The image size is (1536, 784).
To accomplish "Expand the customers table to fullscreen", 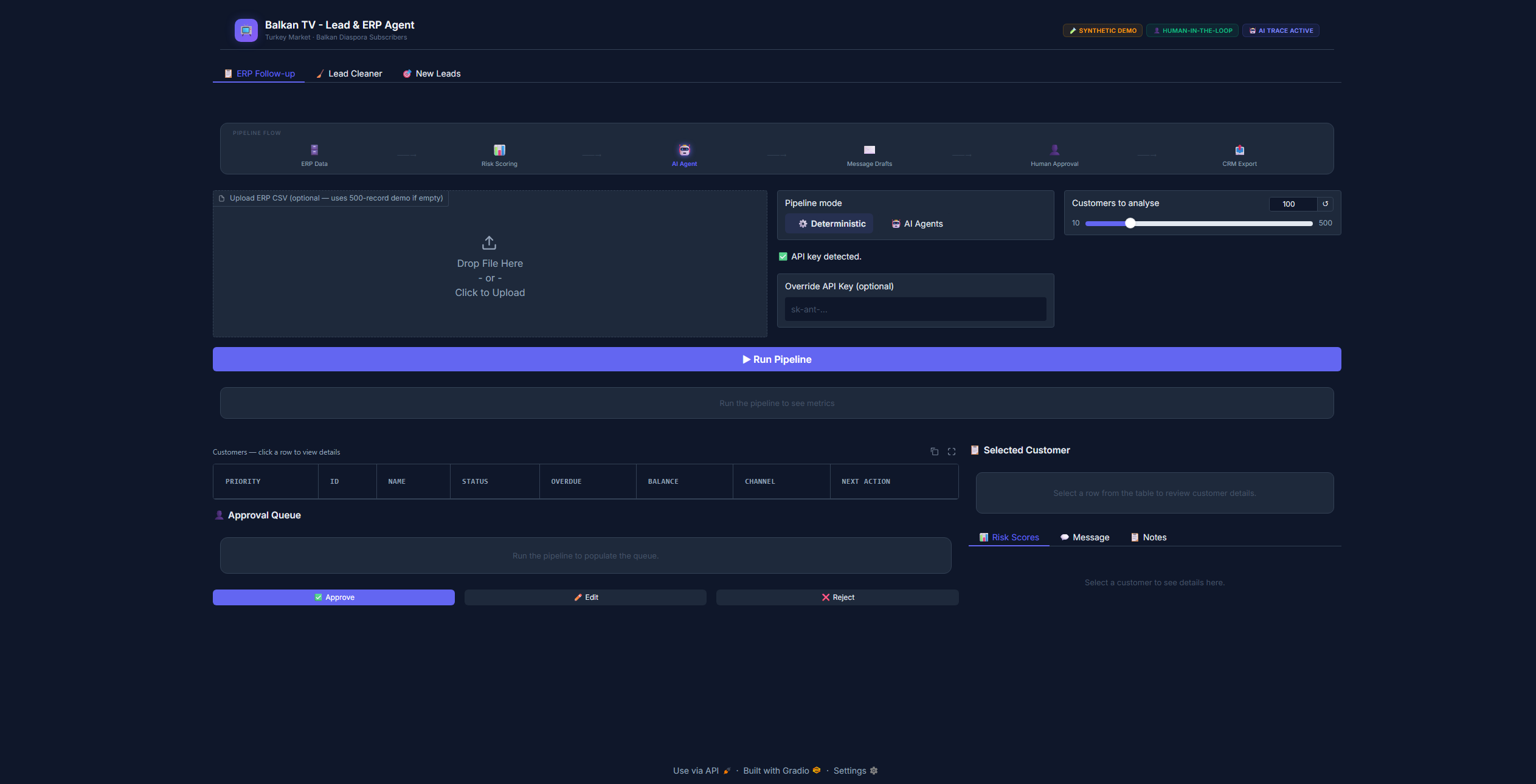I will [952, 452].
